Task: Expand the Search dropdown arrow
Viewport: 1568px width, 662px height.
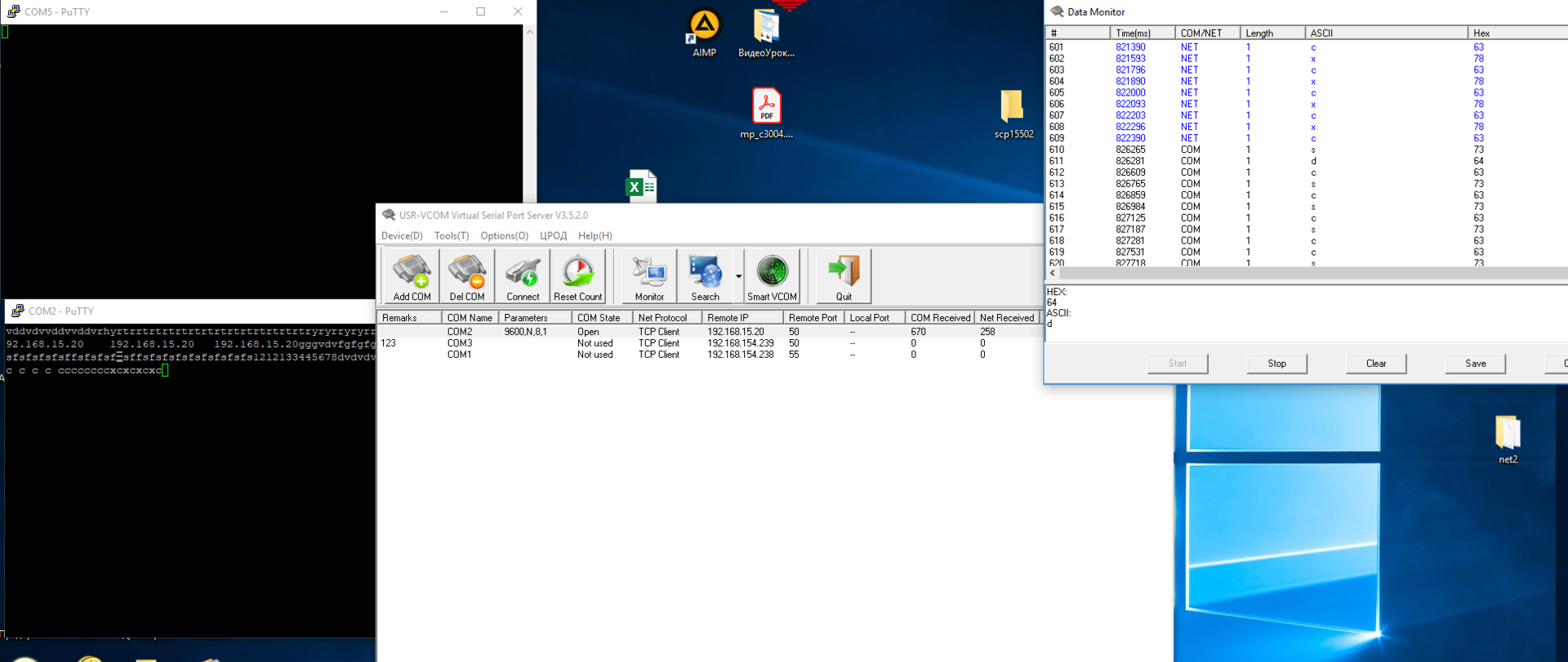Action: [738, 276]
